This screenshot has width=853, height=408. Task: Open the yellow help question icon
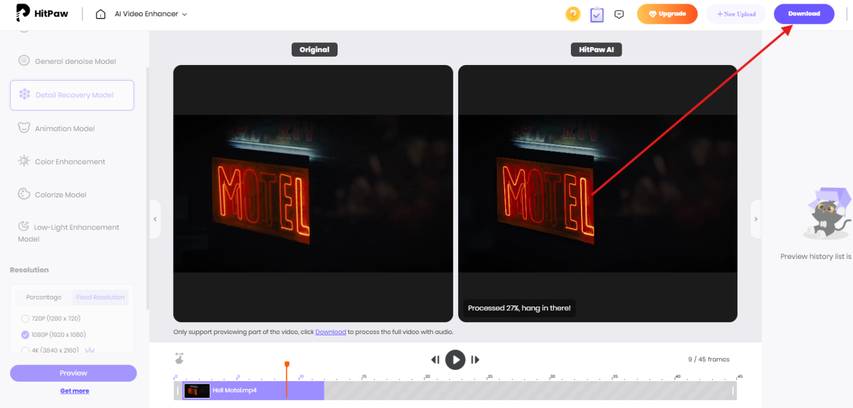pos(573,14)
